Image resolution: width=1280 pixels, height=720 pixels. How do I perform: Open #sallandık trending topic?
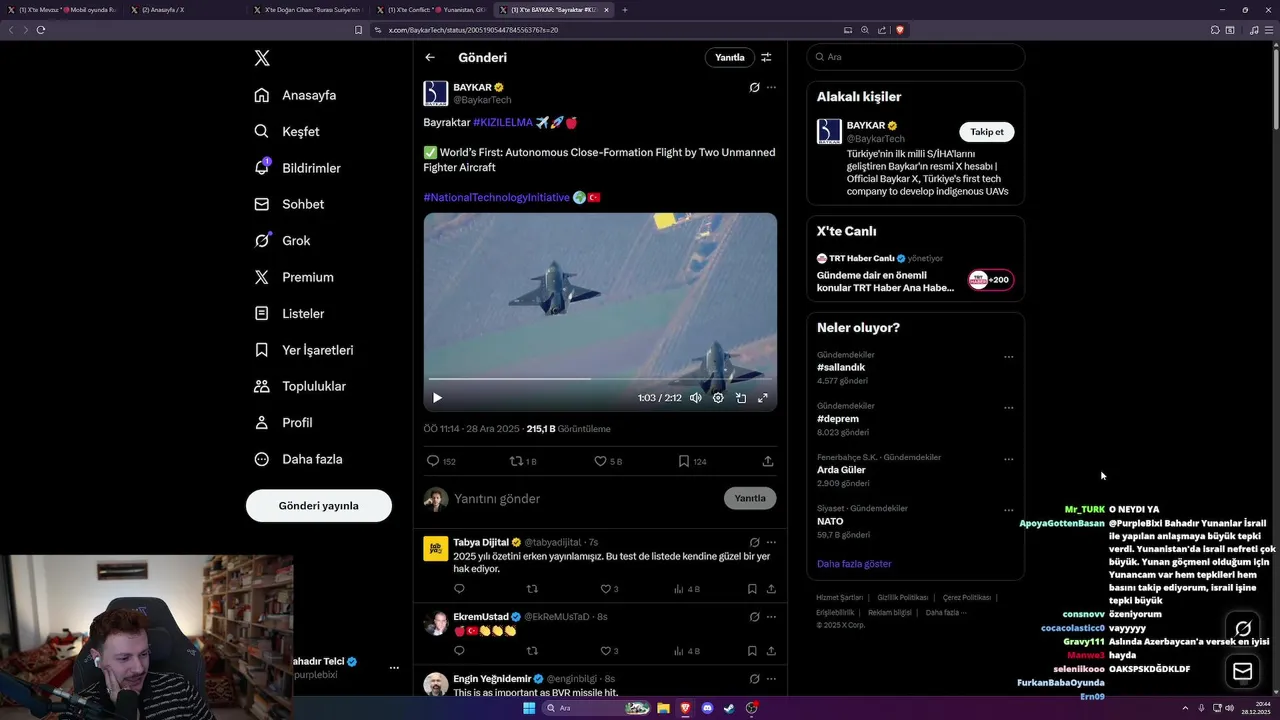click(841, 367)
